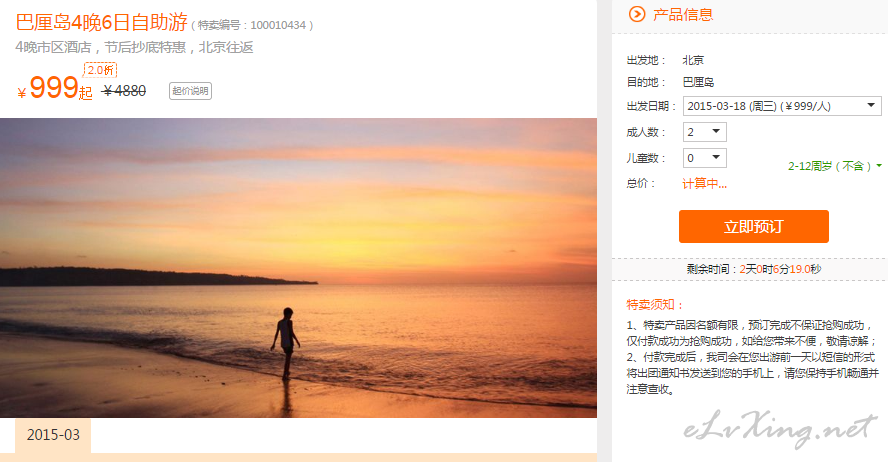Click the crossed-out ￥4880 original price

click(124, 91)
